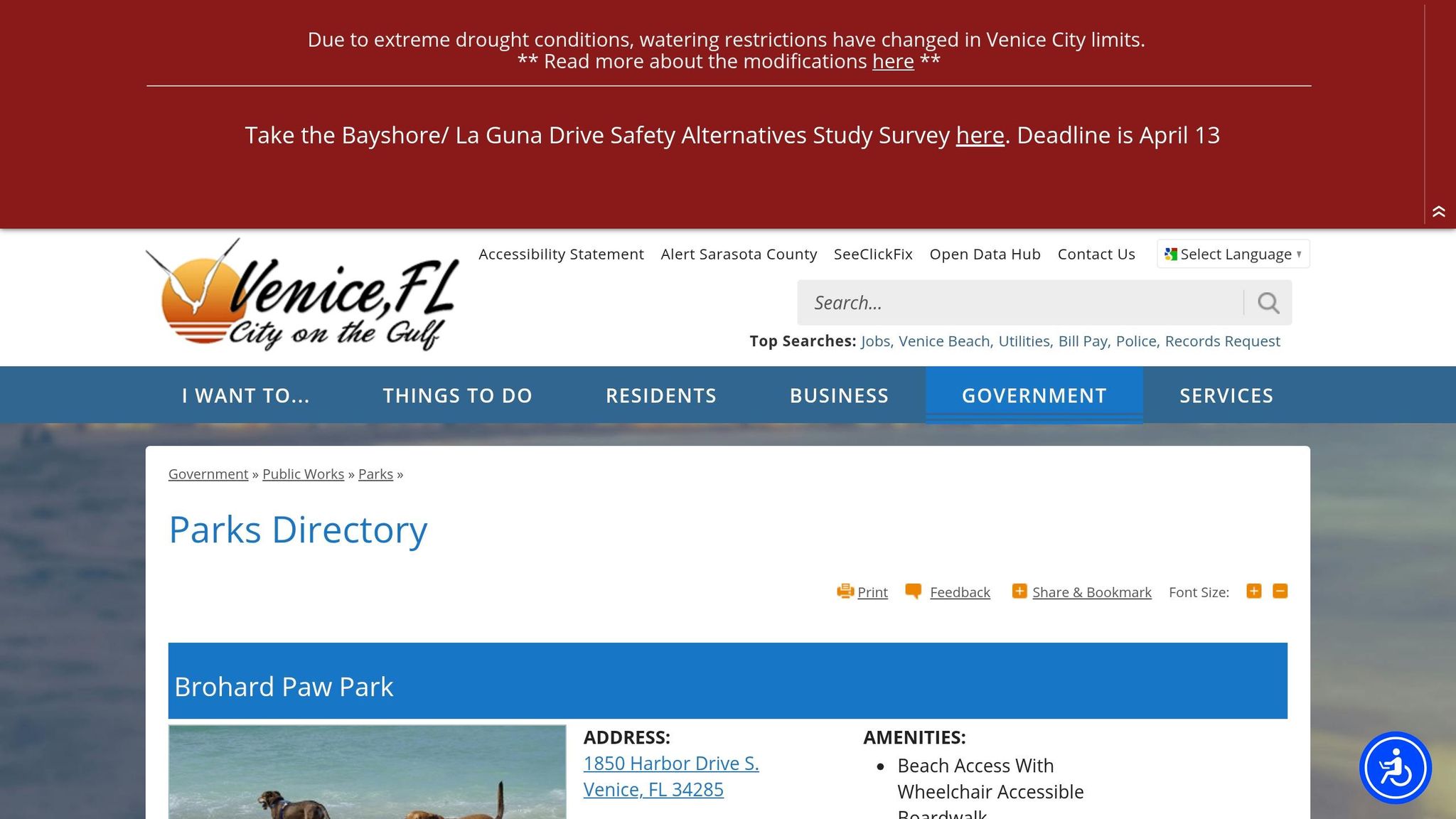Increase font size with plus icon
Viewport: 1456px width, 819px height.
coord(1253,591)
